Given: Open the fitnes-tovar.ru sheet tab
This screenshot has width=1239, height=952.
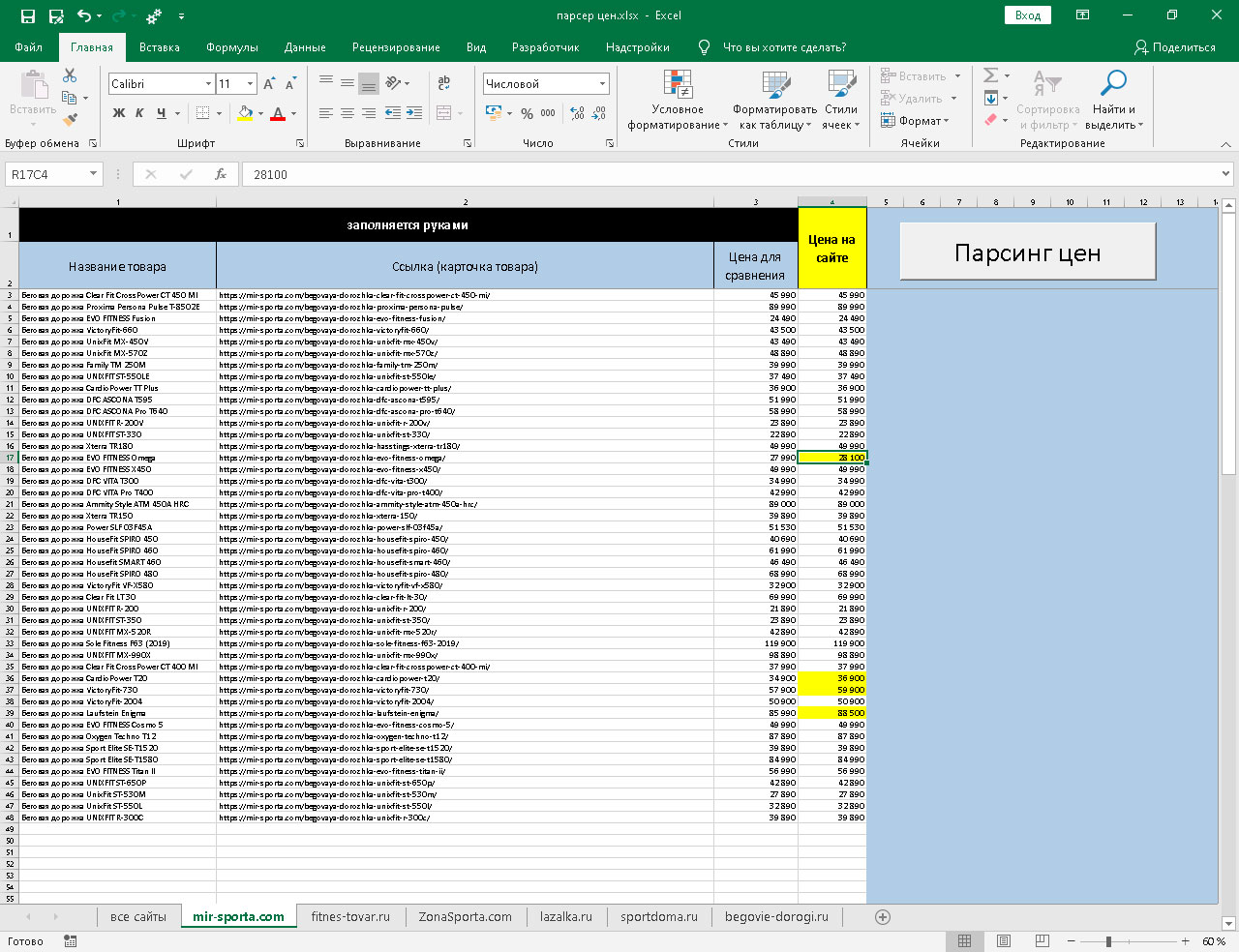Looking at the screenshot, I should point(350,917).
